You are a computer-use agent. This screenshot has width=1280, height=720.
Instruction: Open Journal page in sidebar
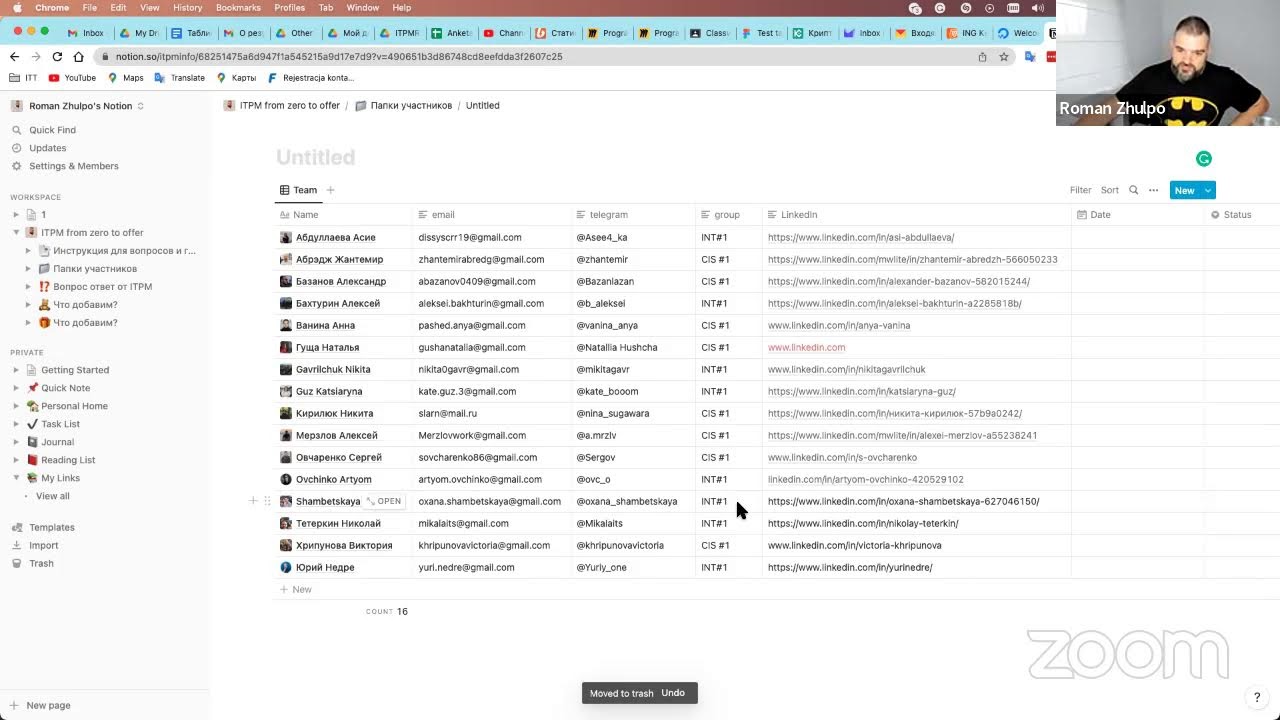coord(57,442)
